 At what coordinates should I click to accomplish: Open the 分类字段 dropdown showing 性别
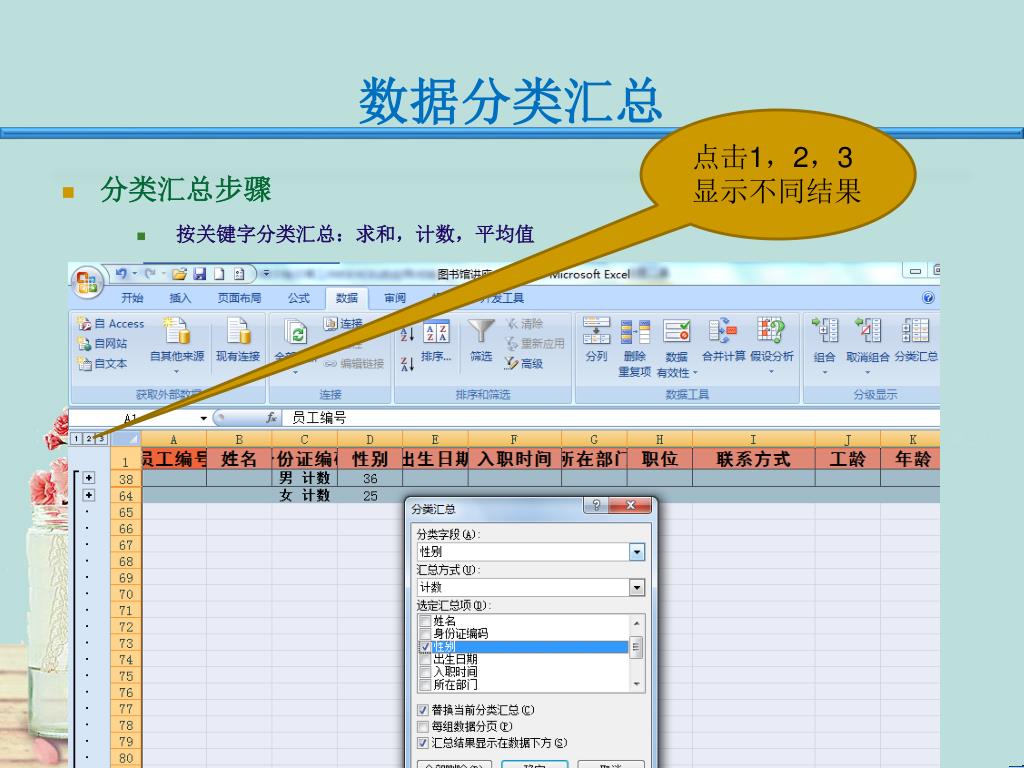click(x=637, y=552)
